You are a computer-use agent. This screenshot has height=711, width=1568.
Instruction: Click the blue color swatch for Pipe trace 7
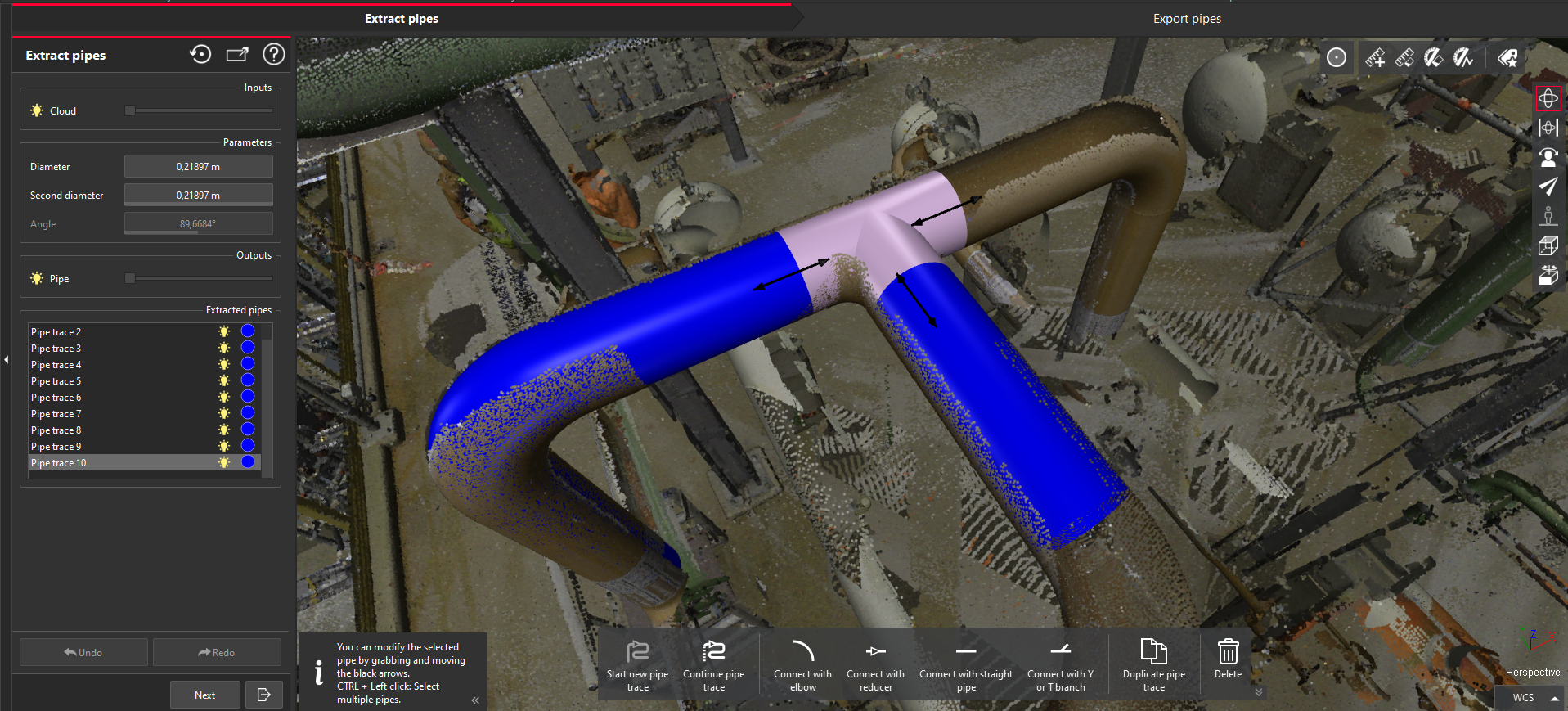click(x=248, y=414)
